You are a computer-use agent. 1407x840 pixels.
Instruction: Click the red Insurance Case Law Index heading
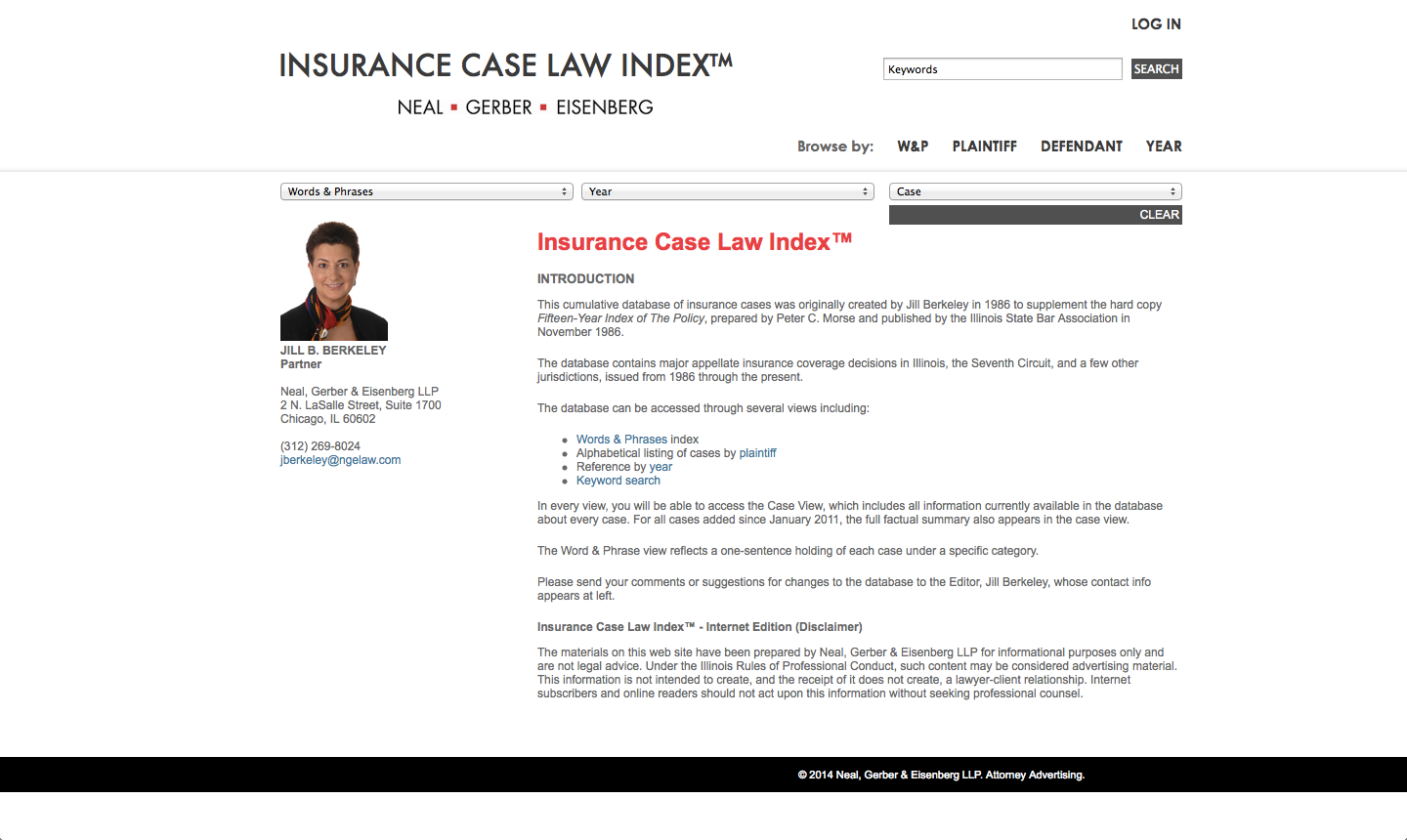(x=695, y=242)
